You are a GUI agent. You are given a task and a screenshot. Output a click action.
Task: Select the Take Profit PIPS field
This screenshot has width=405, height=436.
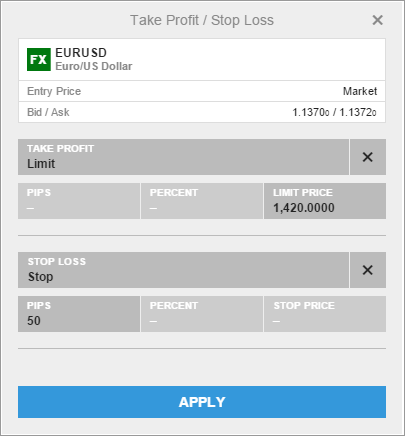click(79, 201)
